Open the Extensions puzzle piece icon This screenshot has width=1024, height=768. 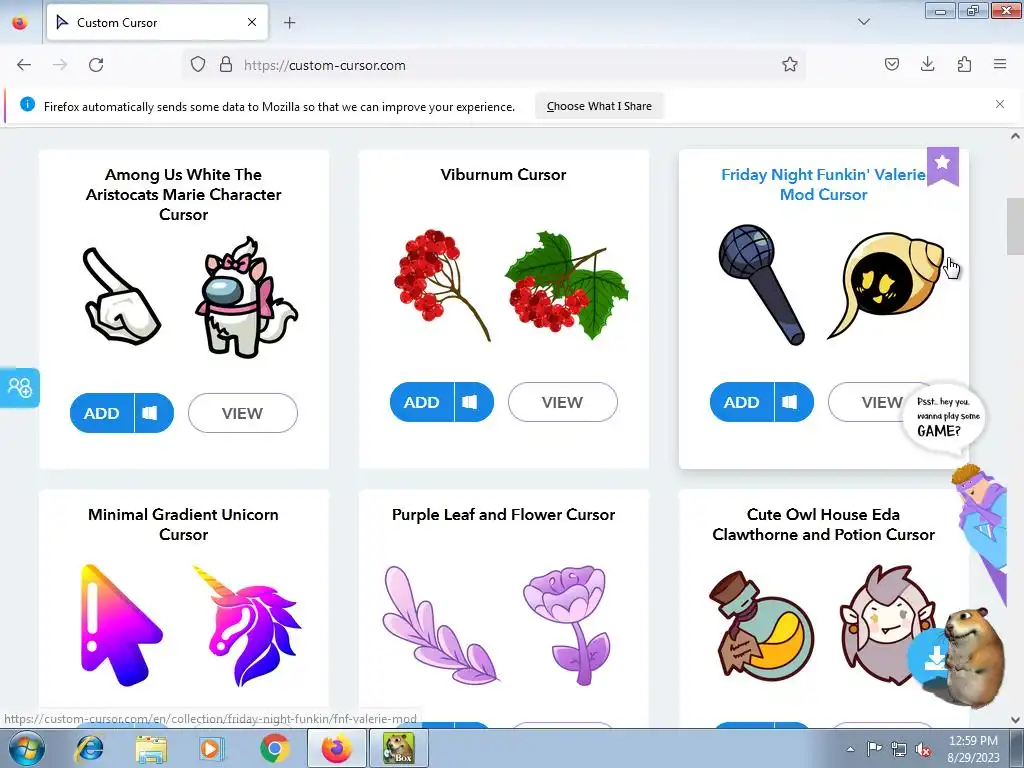964,65
